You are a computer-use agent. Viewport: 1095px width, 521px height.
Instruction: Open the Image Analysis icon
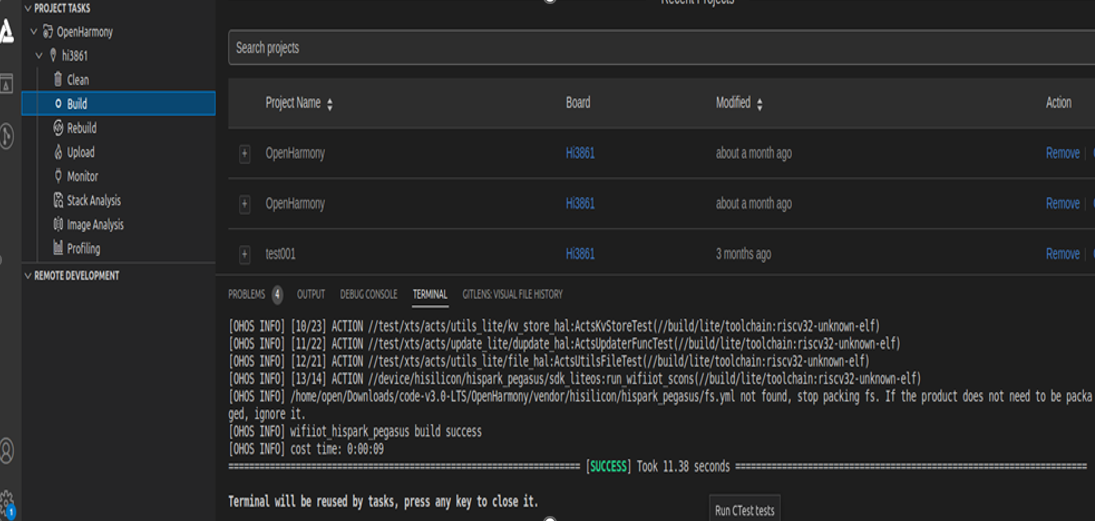coord(59,224)
